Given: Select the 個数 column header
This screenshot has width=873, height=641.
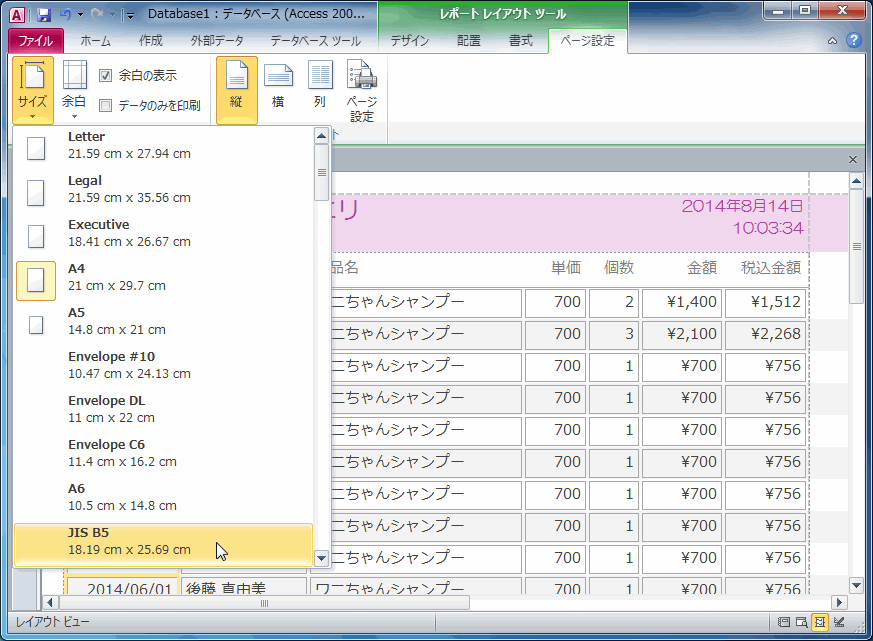Looking at the screenshot, I should [x=619, y=268].
